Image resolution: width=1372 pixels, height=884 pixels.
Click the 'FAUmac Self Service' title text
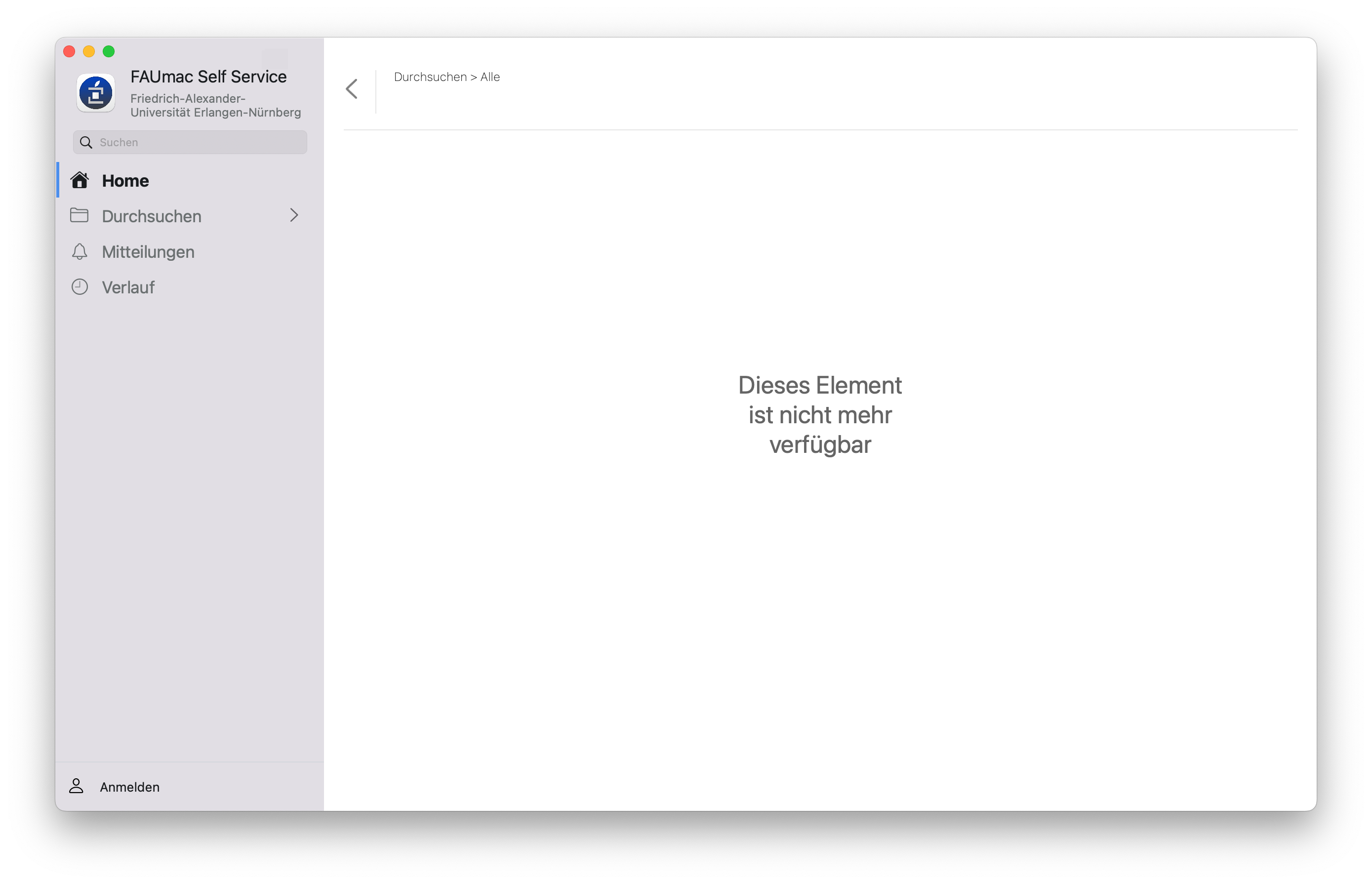(208, 77)
